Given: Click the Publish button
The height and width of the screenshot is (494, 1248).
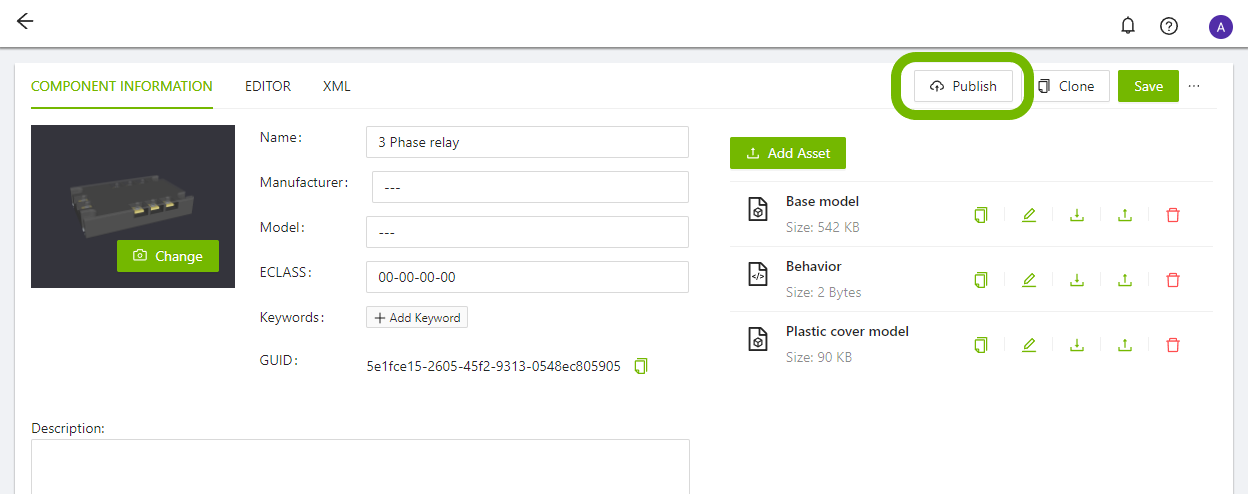Looking at the screenshot, I should (x=963, y=86).
